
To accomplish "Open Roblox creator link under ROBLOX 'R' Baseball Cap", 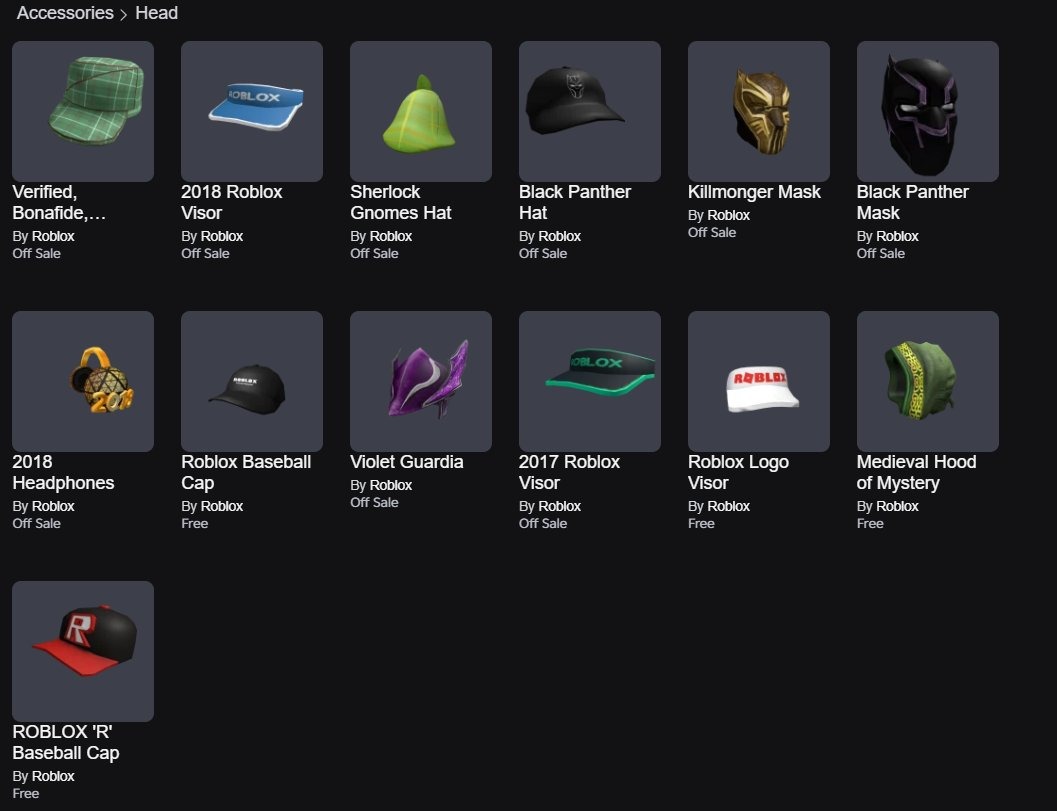I will tap(53, 776).
